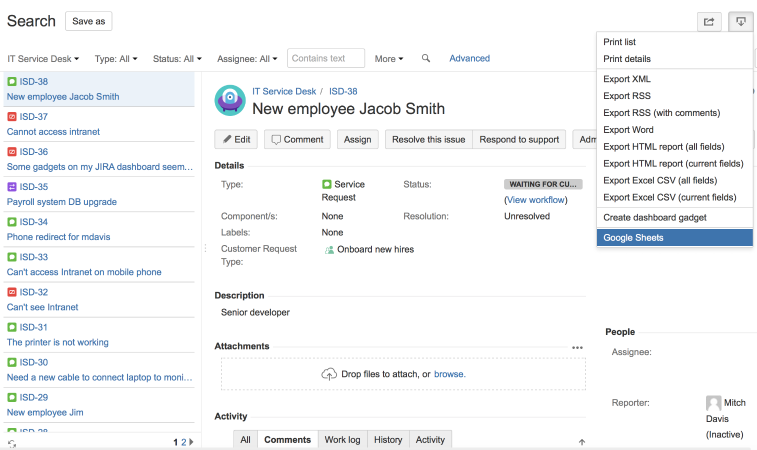The image size is (757, 450).
Task: Choose Export HTML report (all fields)
Action: click(674, 146)
